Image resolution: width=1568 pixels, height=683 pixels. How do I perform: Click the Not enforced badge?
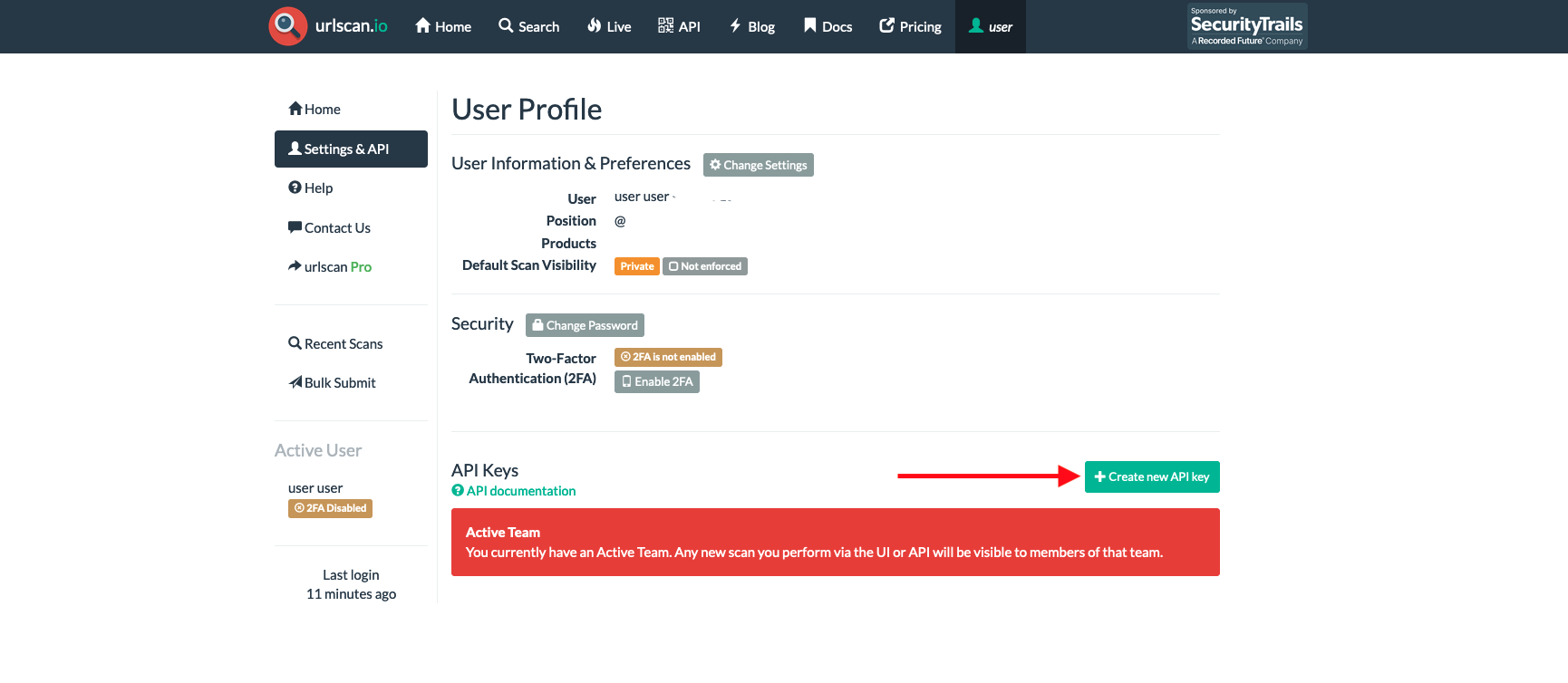tap(705, 266)
